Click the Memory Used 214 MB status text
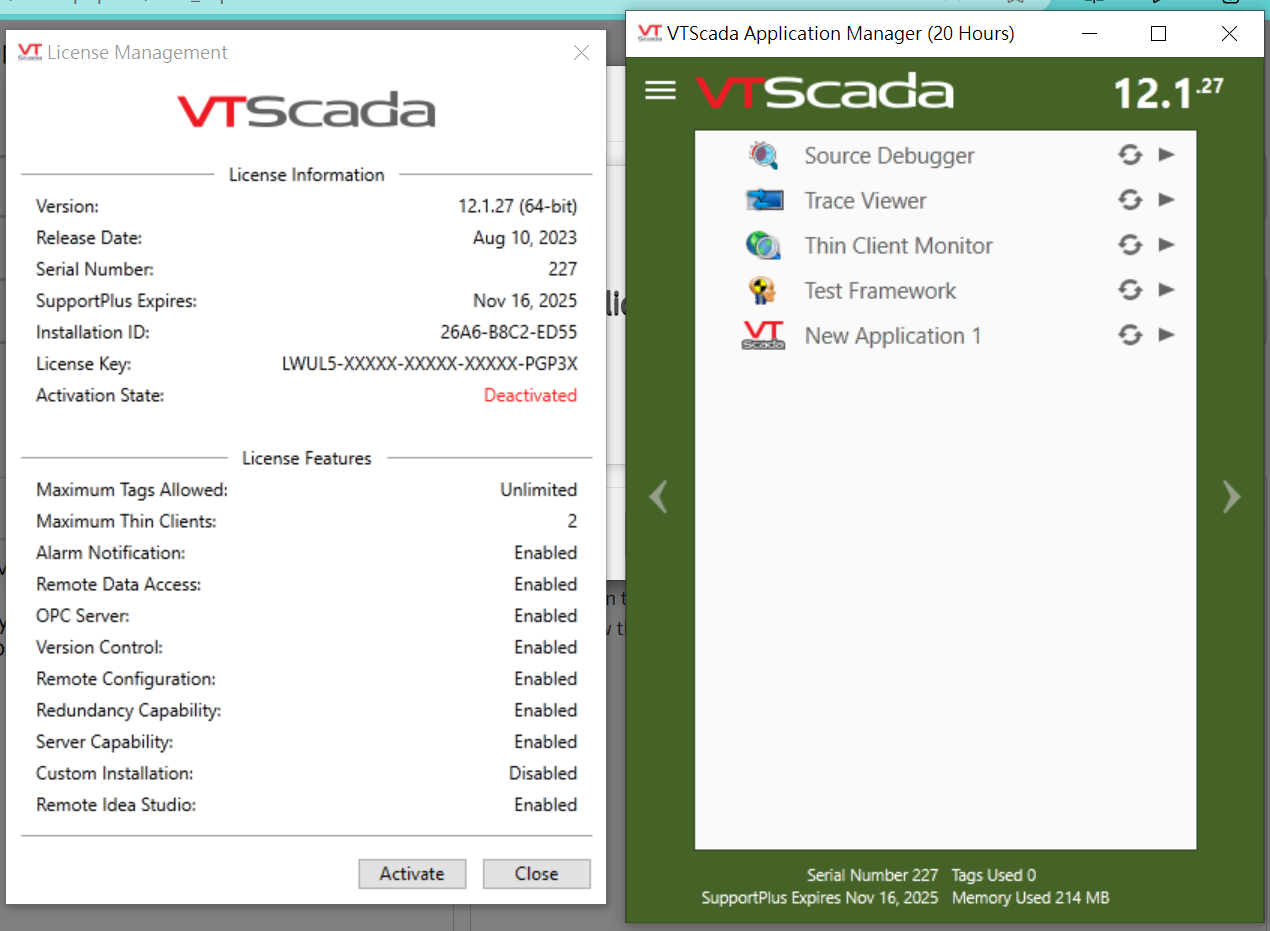Viewport: 1270px width, 931px height. pyautogui.click(x=1030, y=898)
